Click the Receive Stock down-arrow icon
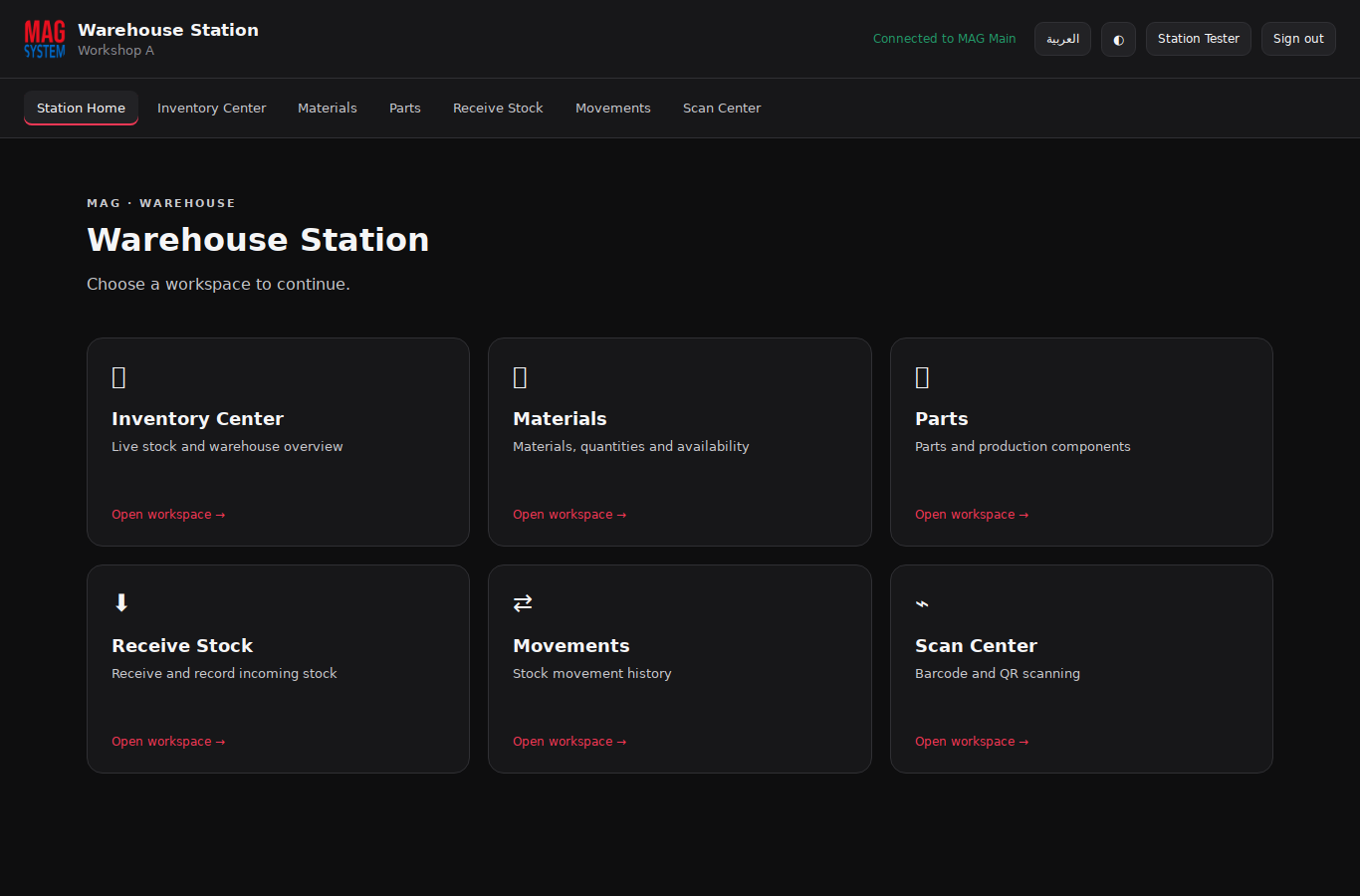The height and width of the screenshot is (896, 1360). click(x=121, y=603)
